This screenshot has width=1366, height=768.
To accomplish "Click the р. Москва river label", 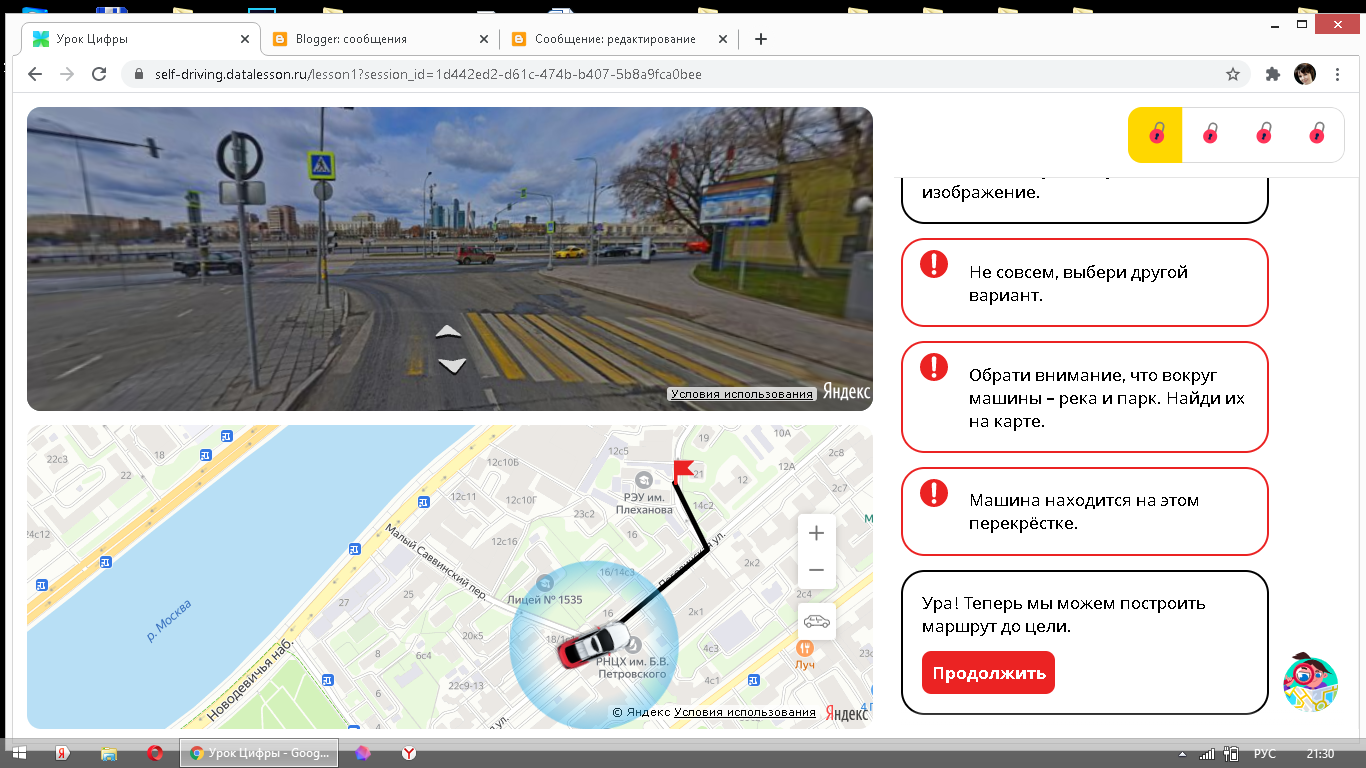I will (x=169, y=620).
